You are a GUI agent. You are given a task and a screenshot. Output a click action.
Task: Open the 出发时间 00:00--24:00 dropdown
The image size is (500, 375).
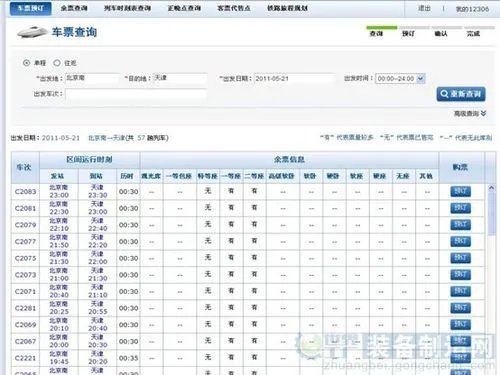tap(400, 79)
